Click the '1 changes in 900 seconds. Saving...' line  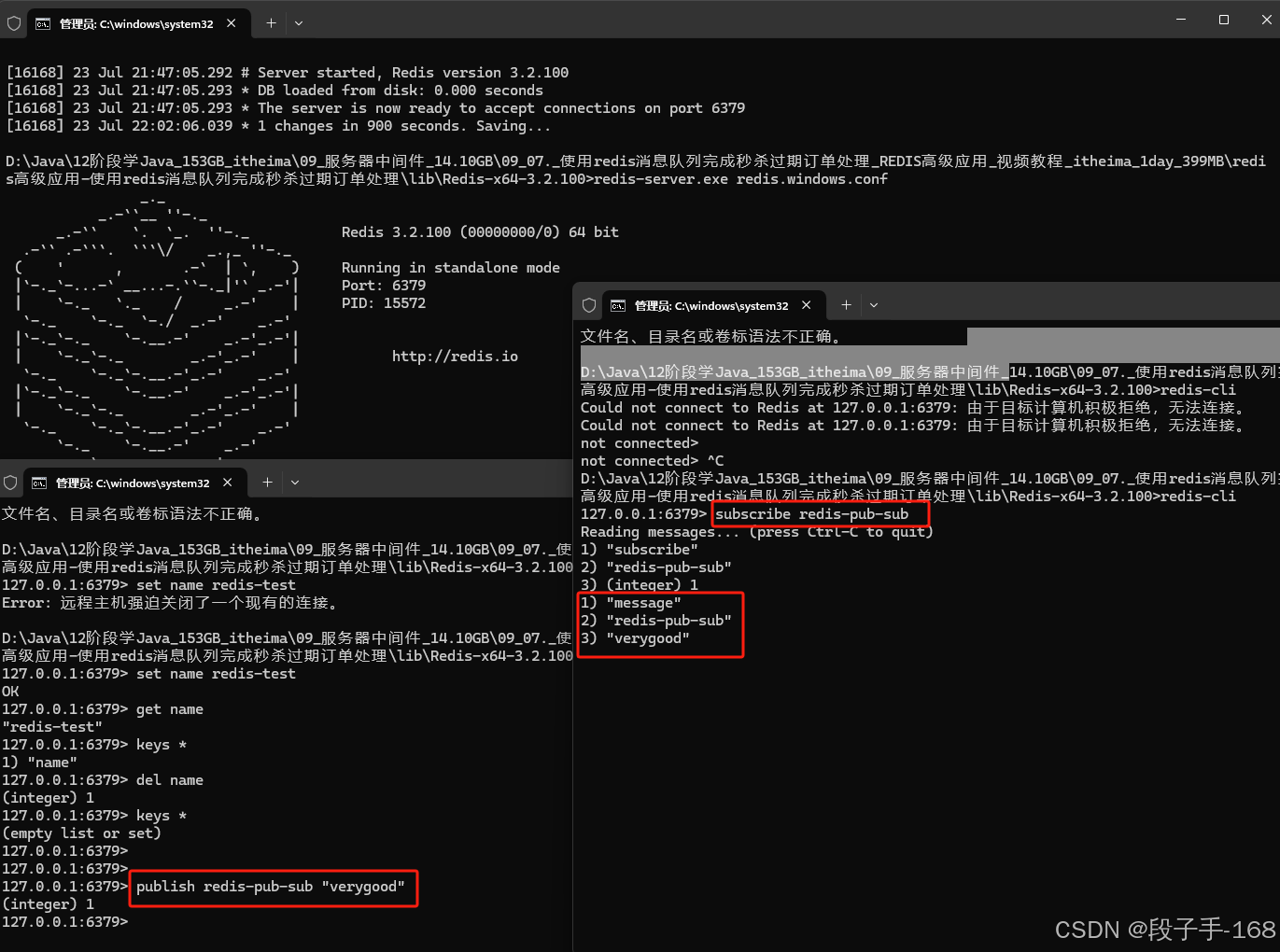(x=279, y=126)
